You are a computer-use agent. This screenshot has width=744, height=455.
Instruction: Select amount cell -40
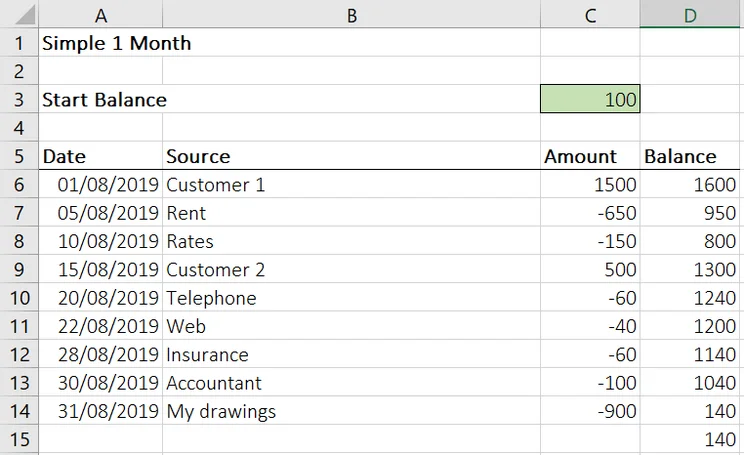590,325
